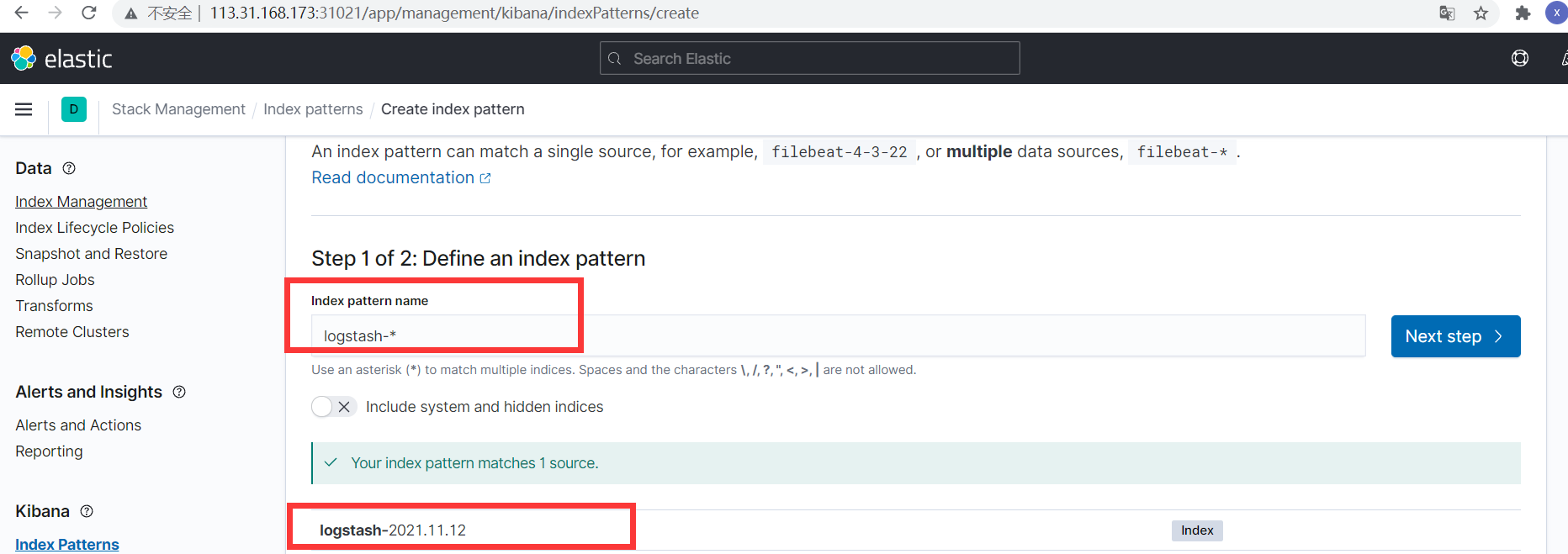Click the Create index pattern breadcrumb text
Image resolution: width=1568 pixels, height=554 pixels.
(453, 109)
